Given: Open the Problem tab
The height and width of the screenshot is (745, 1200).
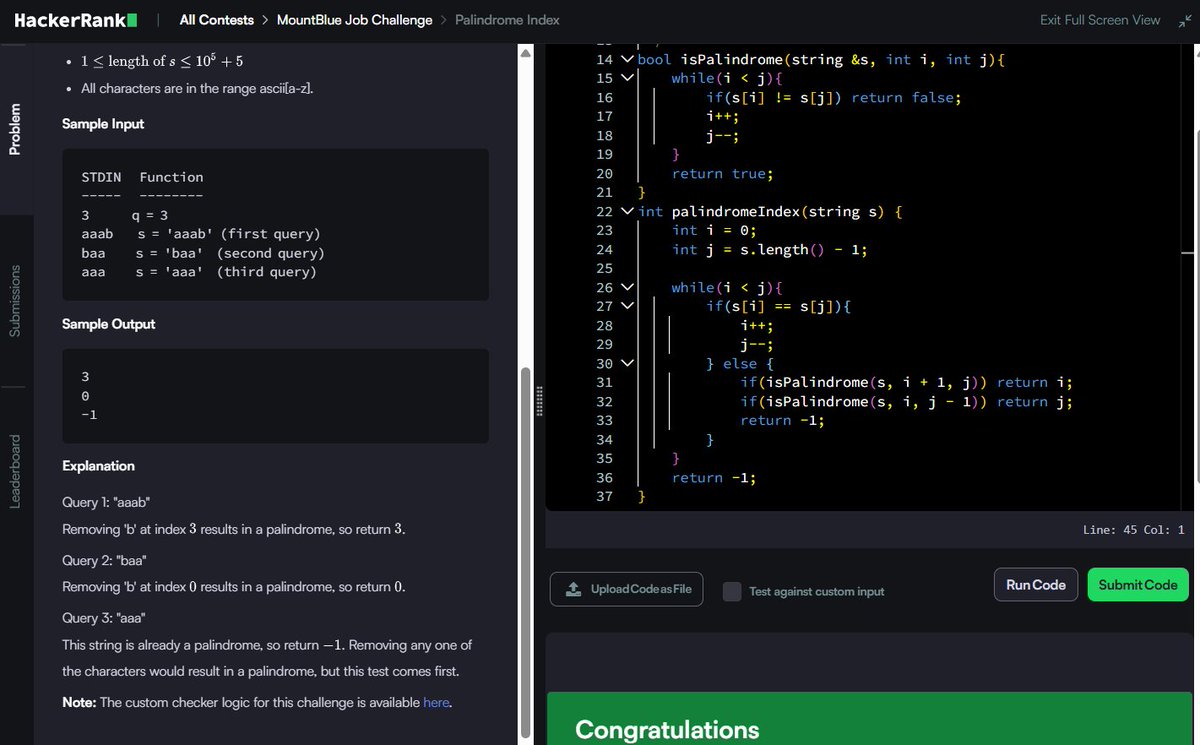Looking at the screenshot, I should (x=15, y=129).
